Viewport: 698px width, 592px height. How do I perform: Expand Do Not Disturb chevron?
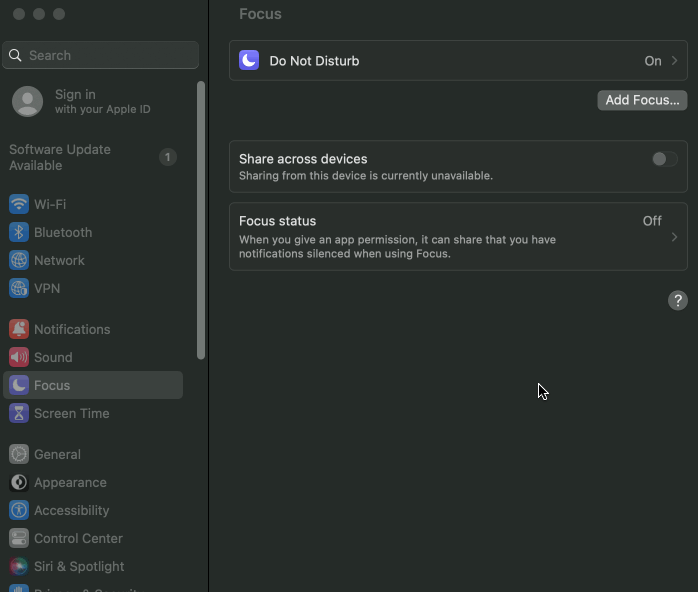point(674,61)
